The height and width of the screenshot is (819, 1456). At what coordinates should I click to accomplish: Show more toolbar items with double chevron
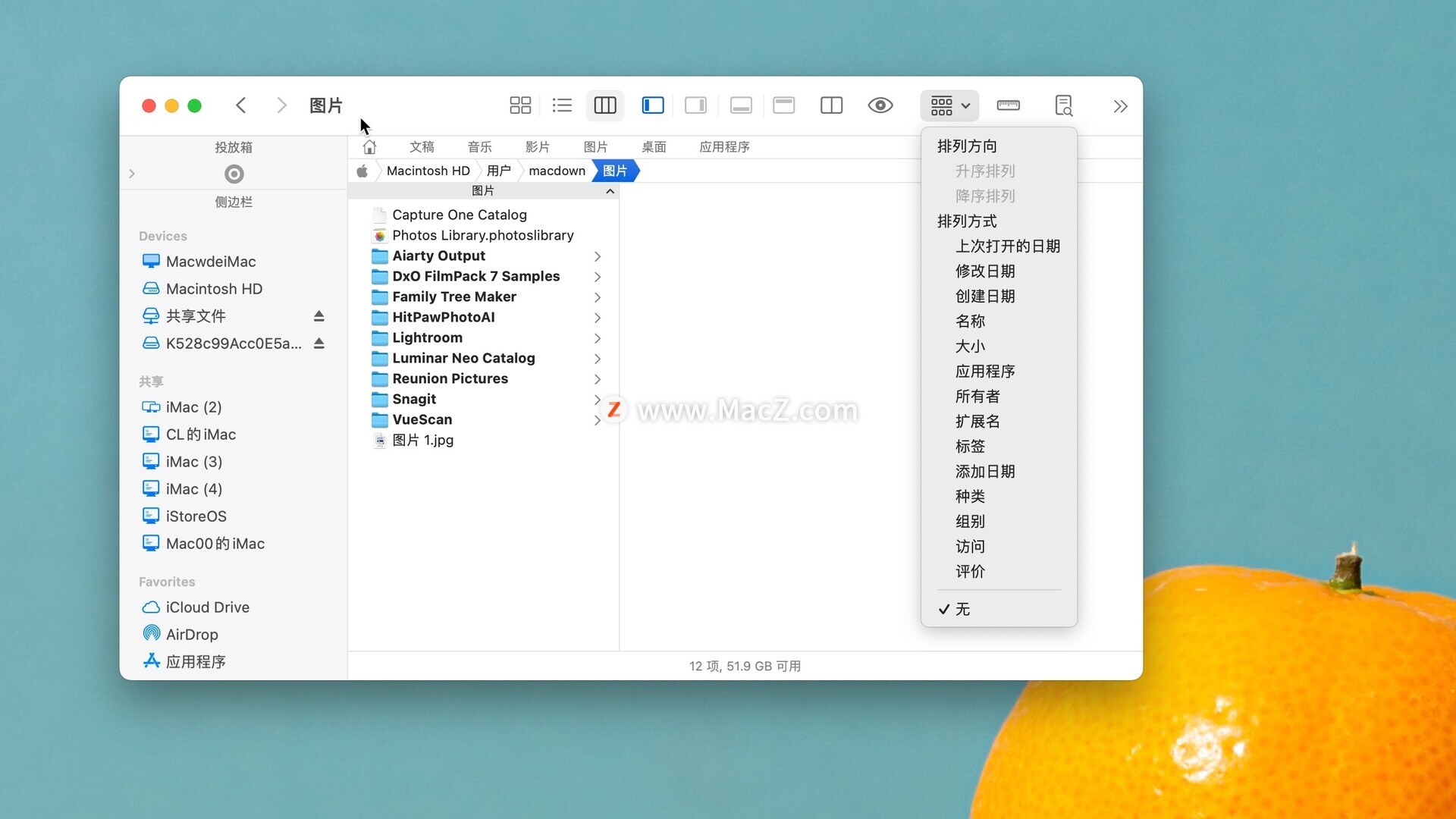pyautogui.click(x=1120, y=106)
